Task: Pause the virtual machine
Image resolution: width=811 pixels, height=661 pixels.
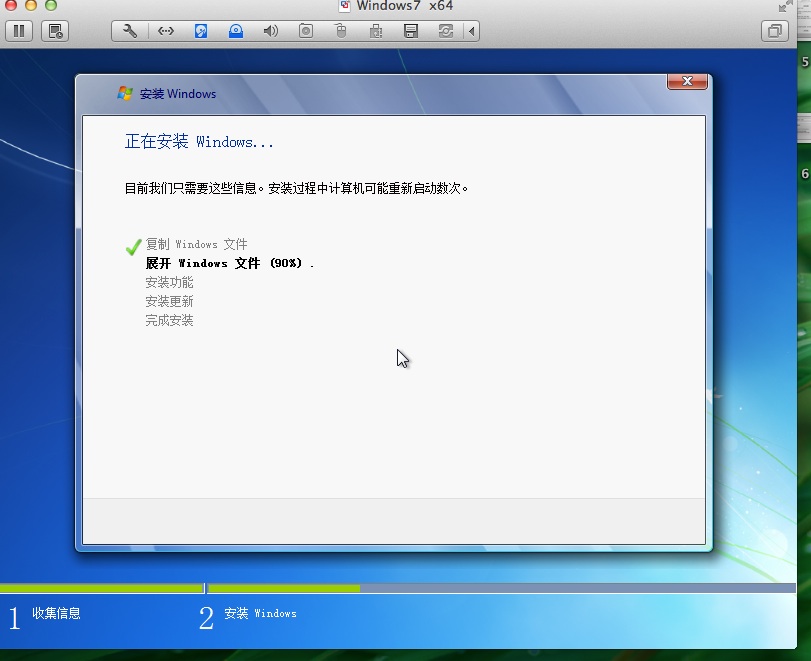Action: 19,31
